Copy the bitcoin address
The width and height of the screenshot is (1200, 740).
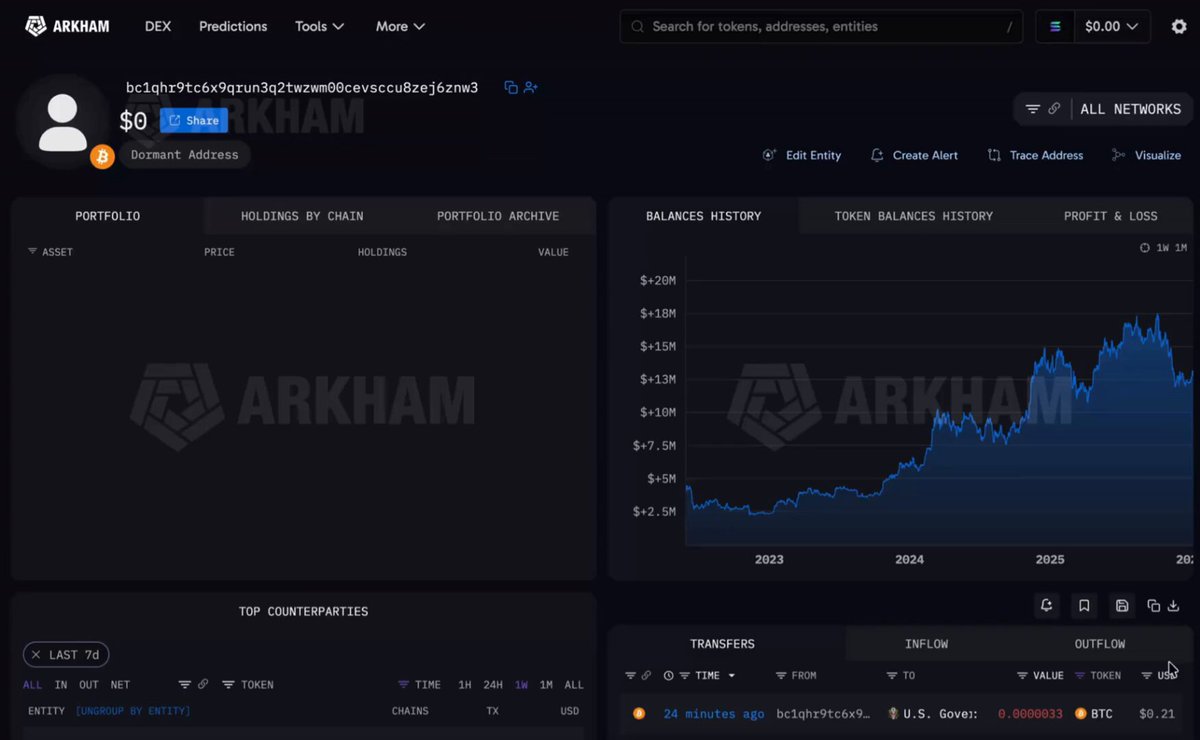click(511, 88)
